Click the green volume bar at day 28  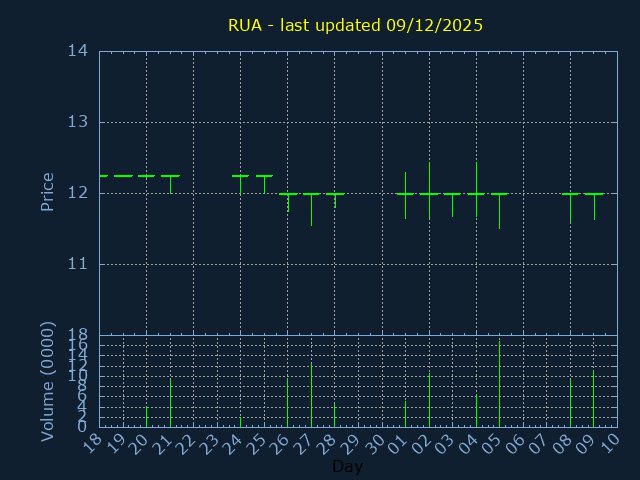(x=334, y=414)
